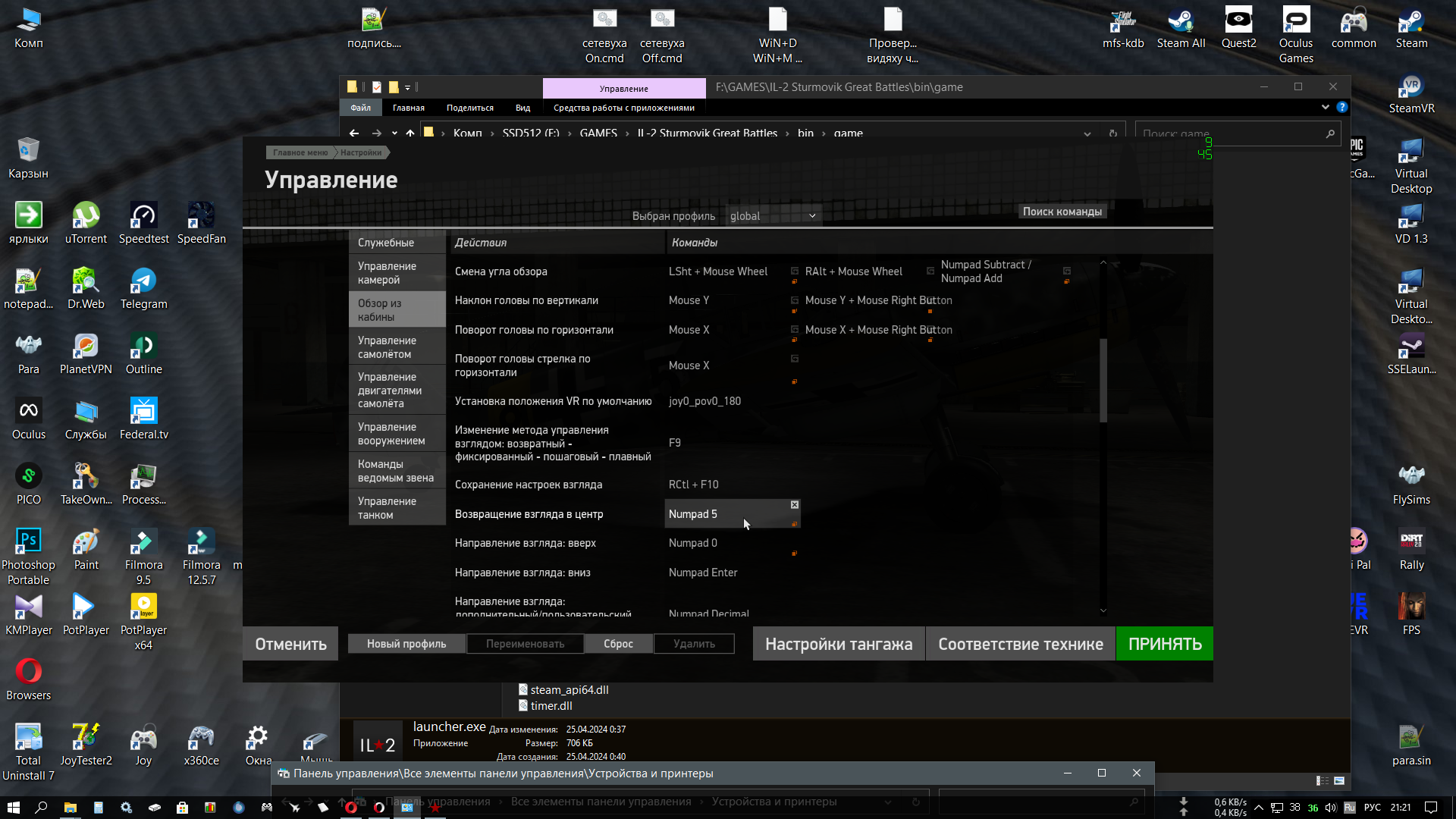Open x360ce desktop shortcut
The height and width of the screenshot is (819, 1456).
pos(201,745)
